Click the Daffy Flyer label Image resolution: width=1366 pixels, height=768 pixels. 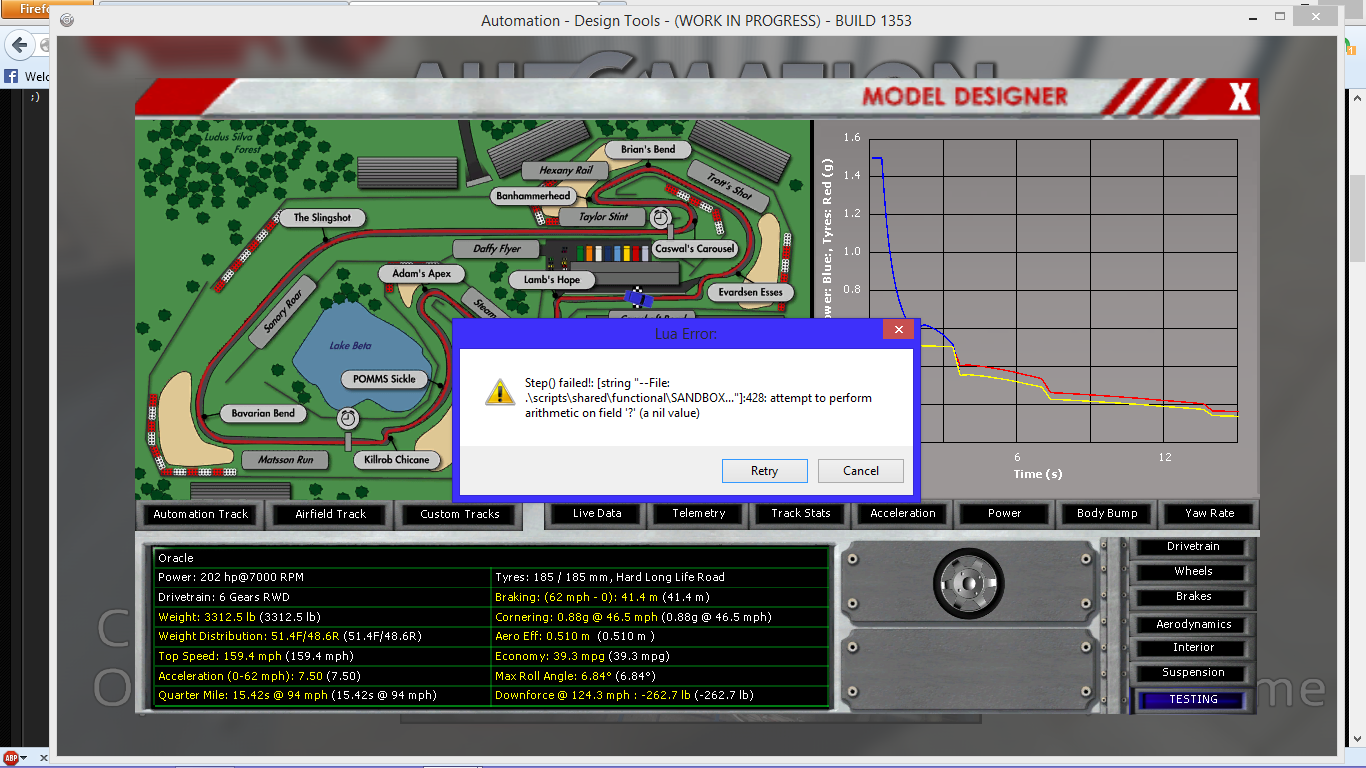pos(497,249)
